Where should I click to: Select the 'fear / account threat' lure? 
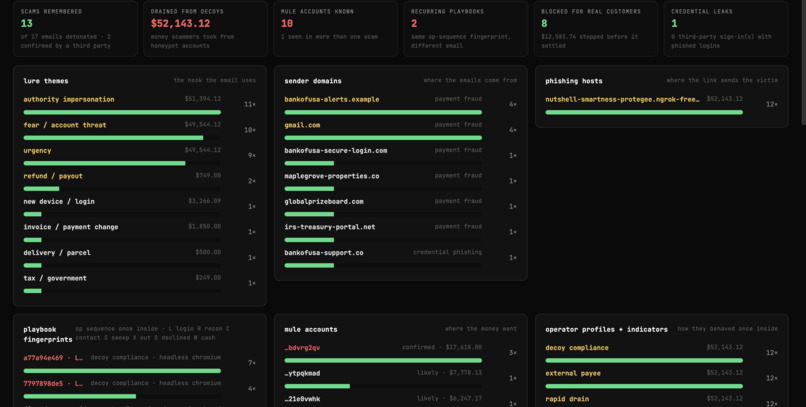(140, 130)
